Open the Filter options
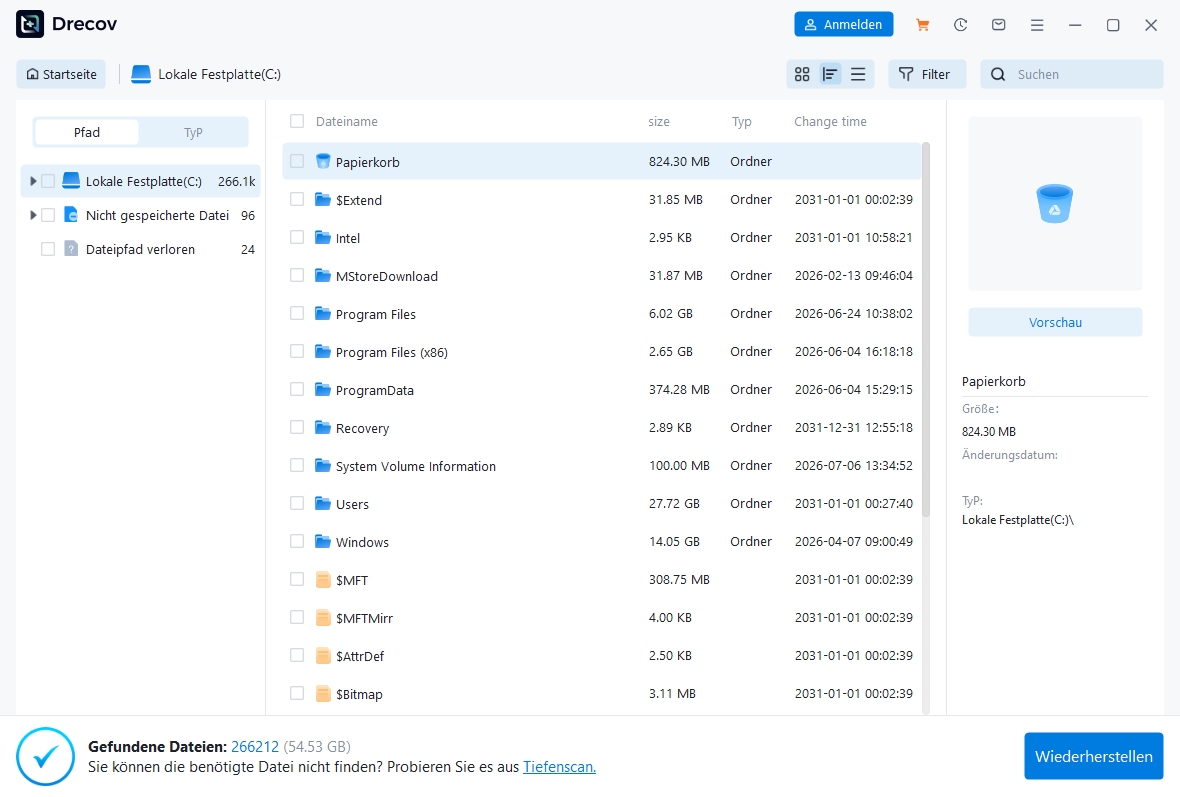Screen dimensions: 1180x797 pos(926,74)
